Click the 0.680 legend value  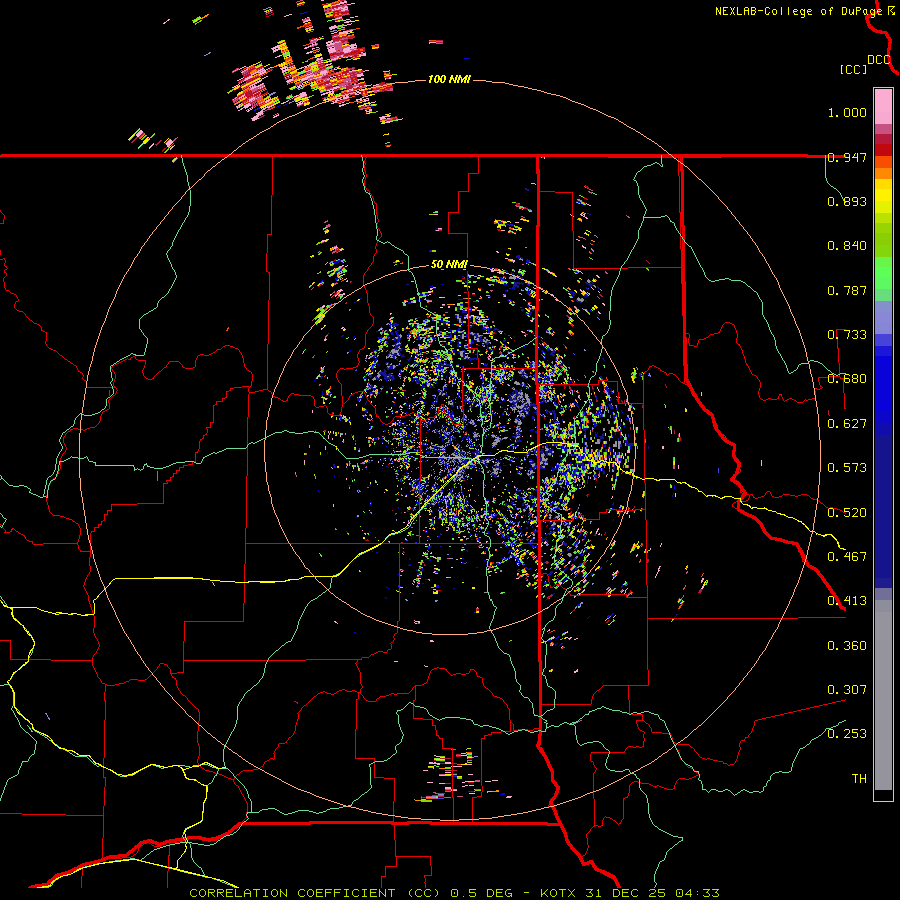pos(847,379)
